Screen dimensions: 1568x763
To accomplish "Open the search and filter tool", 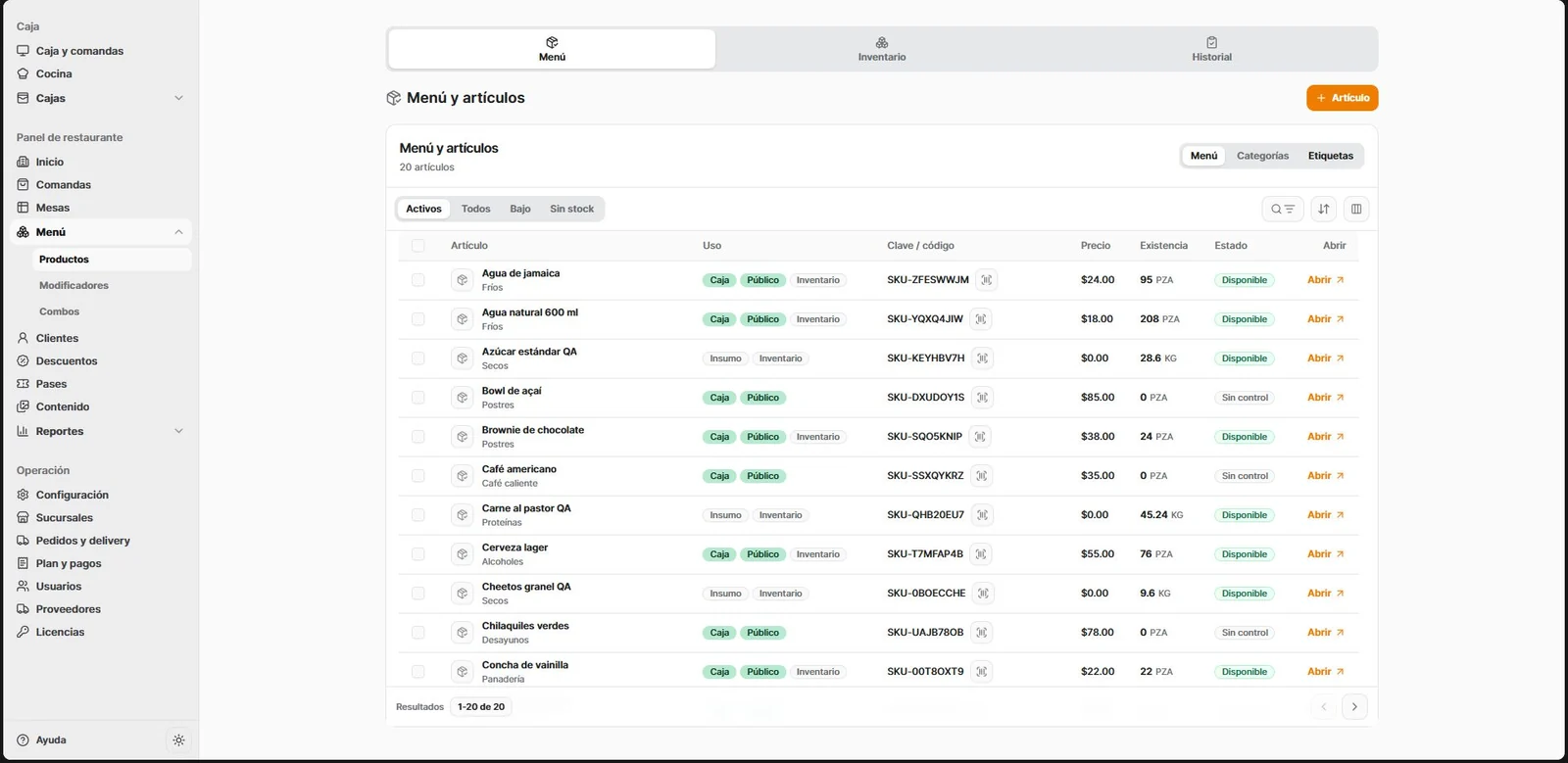I will [x=1283, y=209].
